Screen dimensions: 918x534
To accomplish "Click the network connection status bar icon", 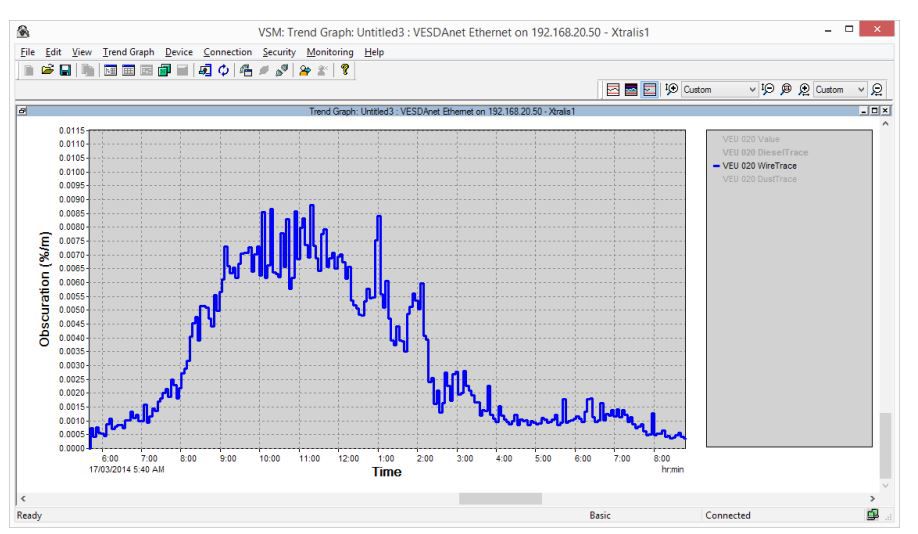I will [x=873, y=515].
